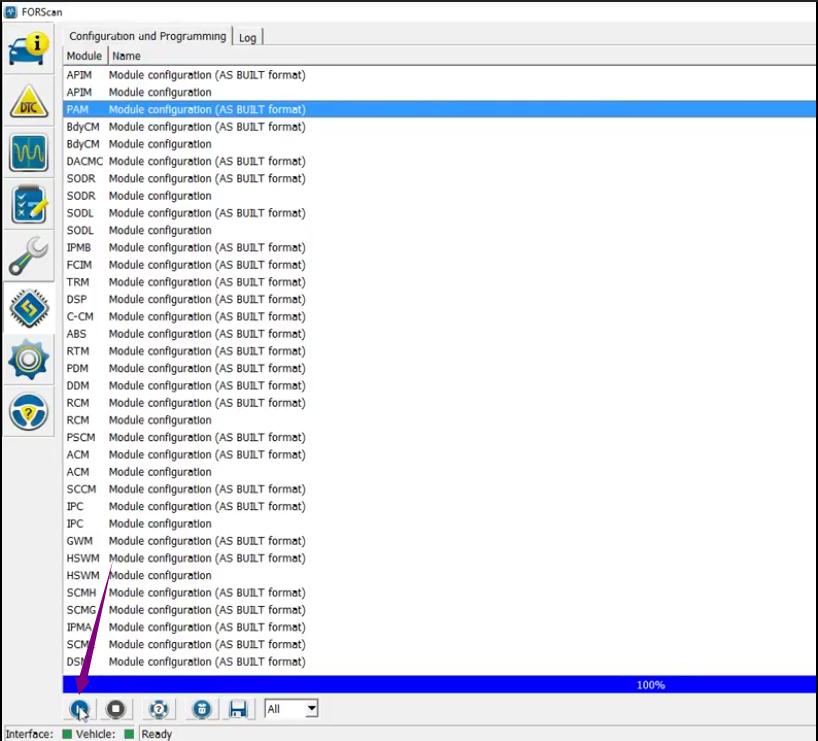Select the GWM AS BUILT row

pos(440,541)
